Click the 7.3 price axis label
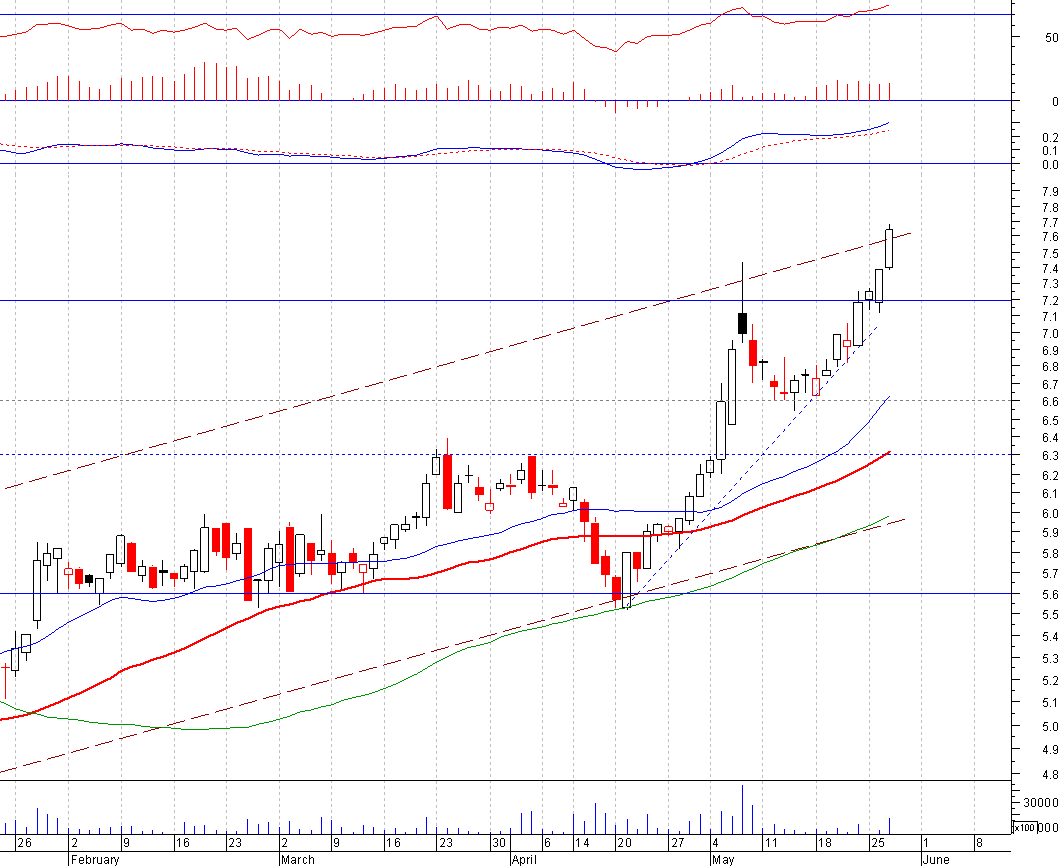The width and height of the screenshot is (1062, 866). pos(1050,284)
